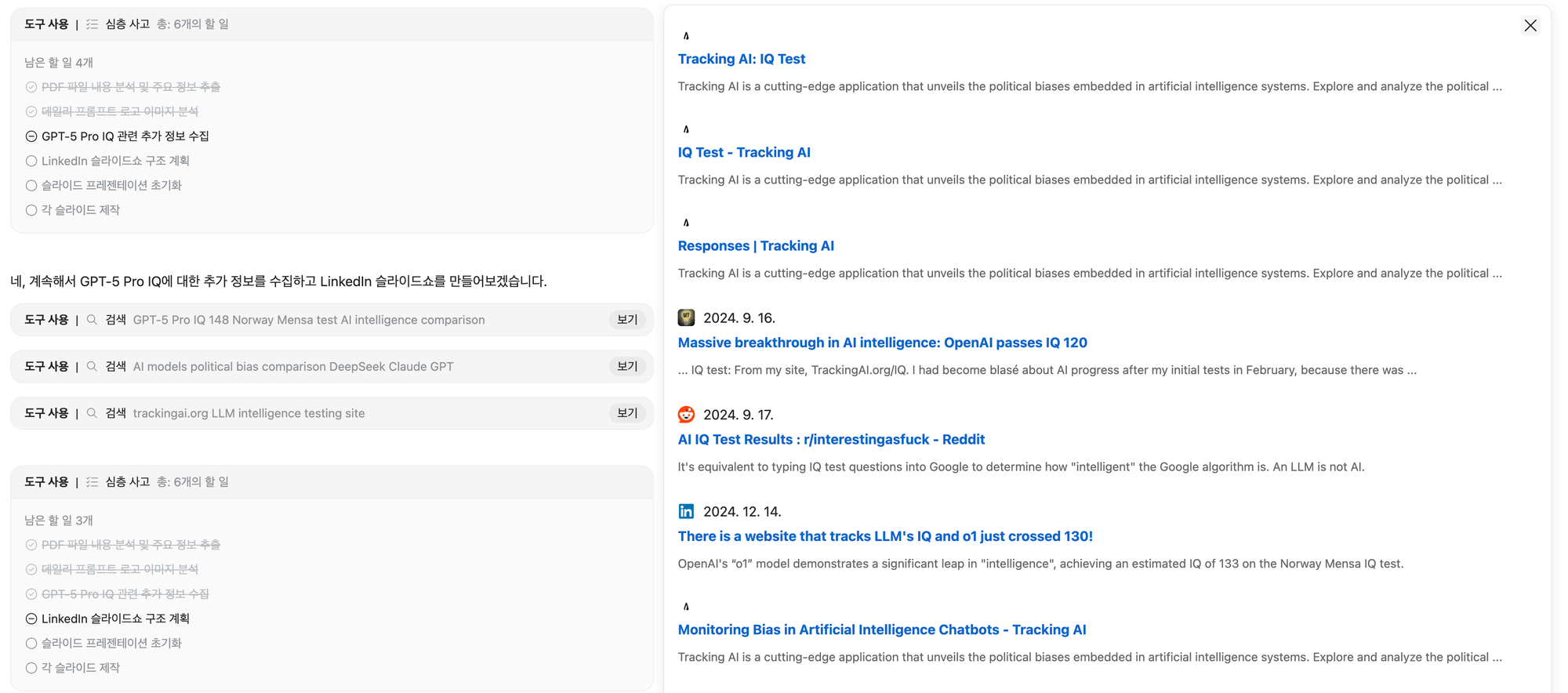The height and width of the screenshot is (693, 1568).
Task: Click Tracking AI favicon above Monitoring Bias result
Action: pos(686,606)
